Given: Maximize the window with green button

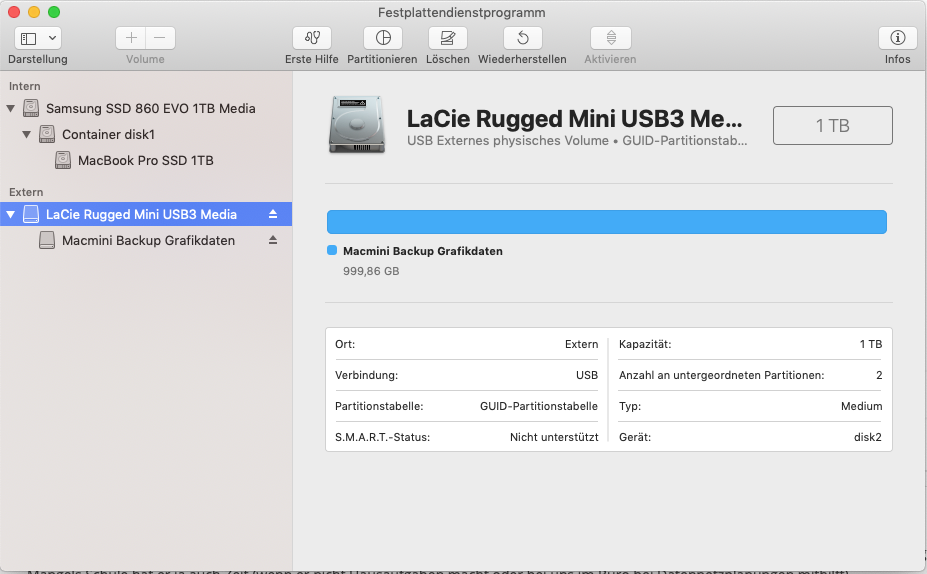Looking at the screenshot, I should (54, 12).
